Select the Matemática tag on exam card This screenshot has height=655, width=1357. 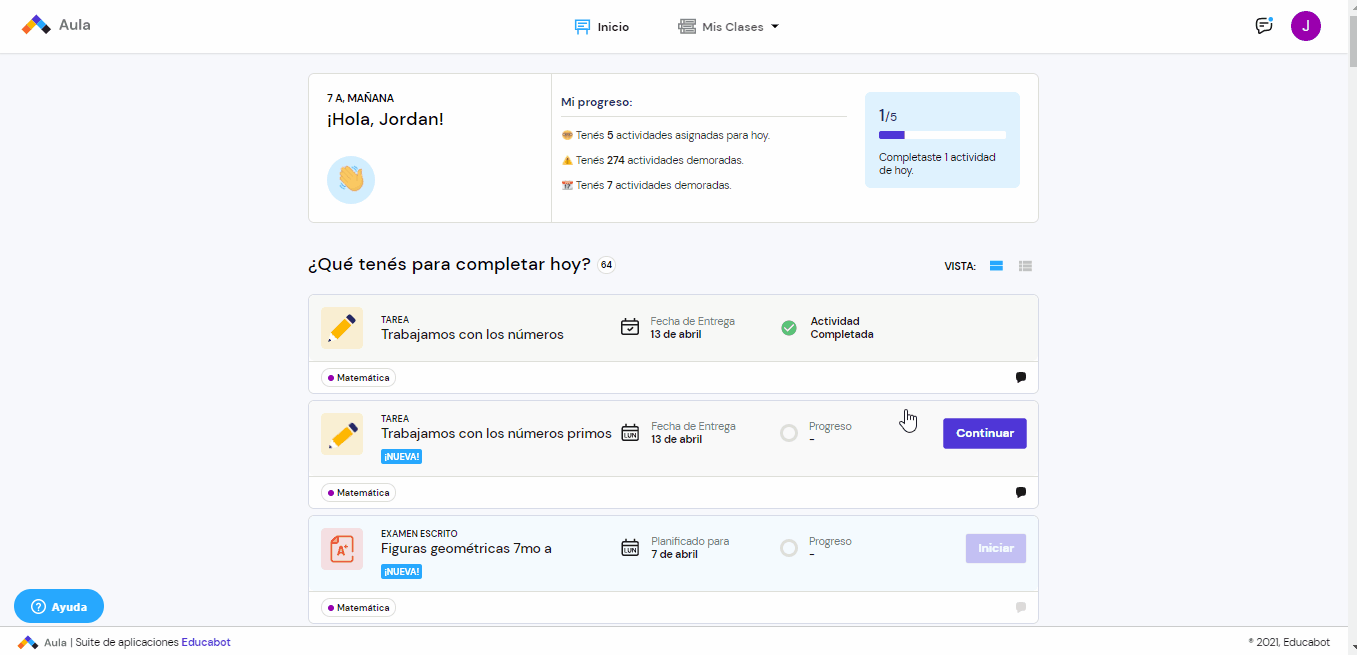358,608
